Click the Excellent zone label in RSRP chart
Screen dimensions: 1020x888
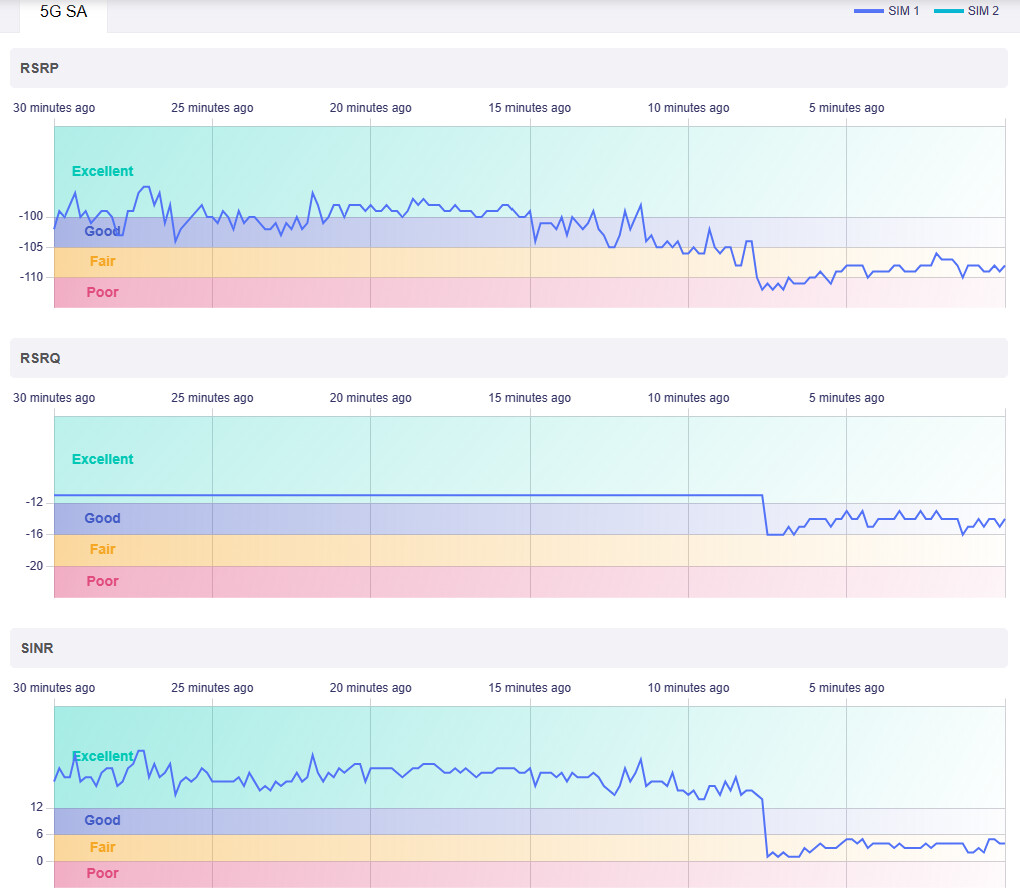pyautogui.click(x=102, y=171)
